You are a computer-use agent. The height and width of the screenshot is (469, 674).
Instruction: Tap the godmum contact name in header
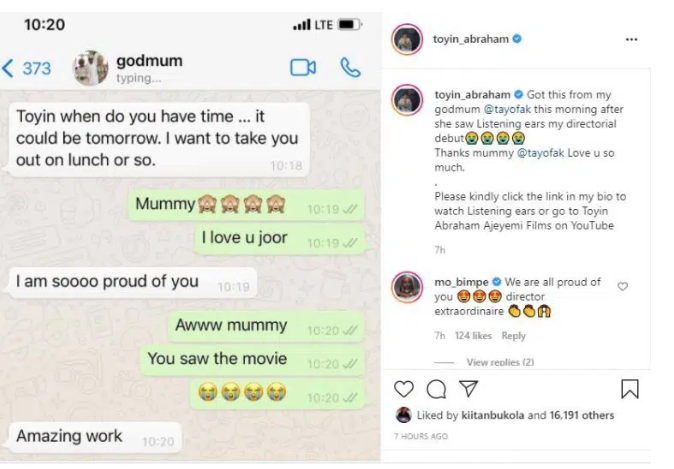point(149,61)
